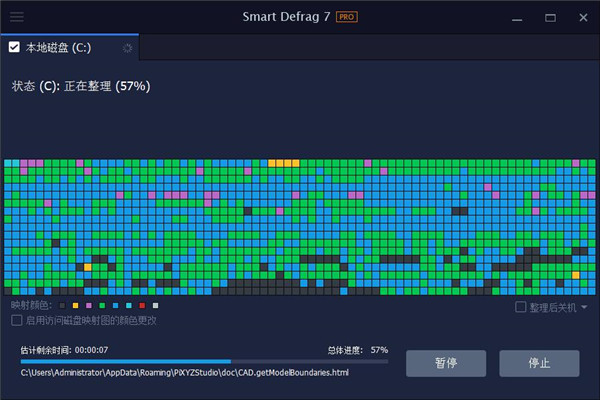Click the 状态 (C): 正在整理 (57%) text
The image size is (600, 400).
coord(81,86)
